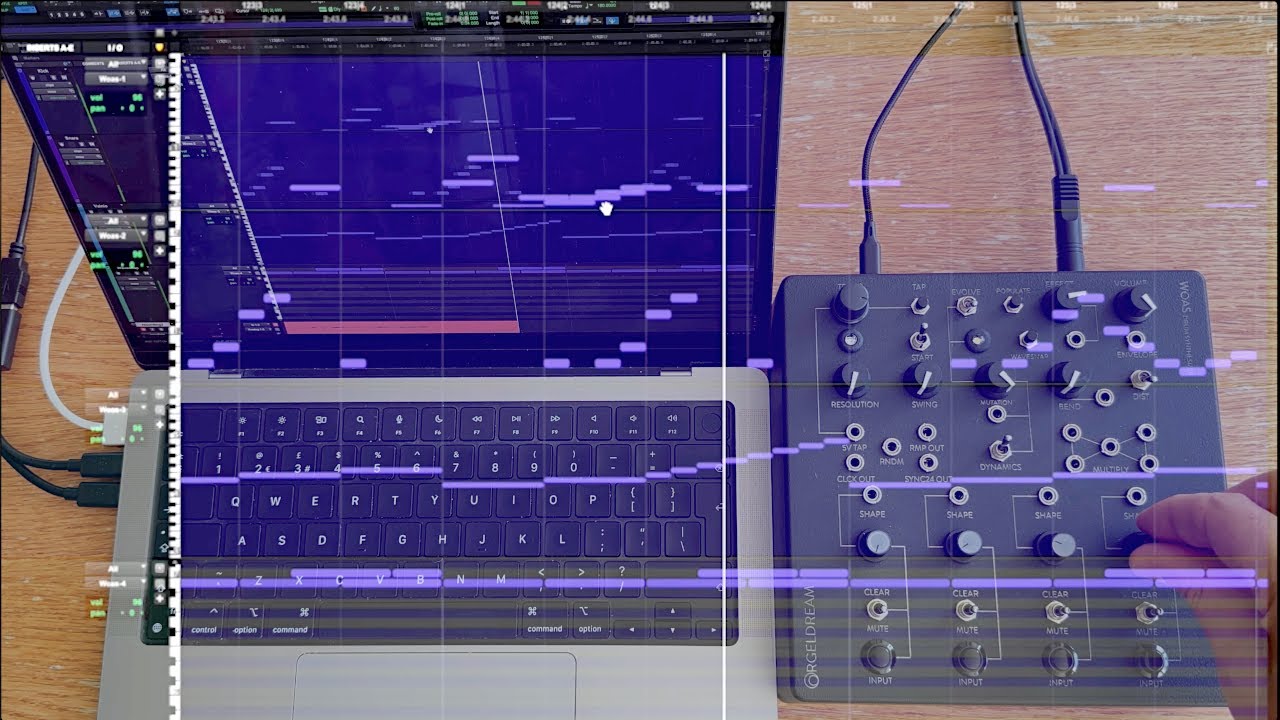1280x720 pixels.
Task: Click the BEND knob on the synth
Action: (x=1068, y=379)
